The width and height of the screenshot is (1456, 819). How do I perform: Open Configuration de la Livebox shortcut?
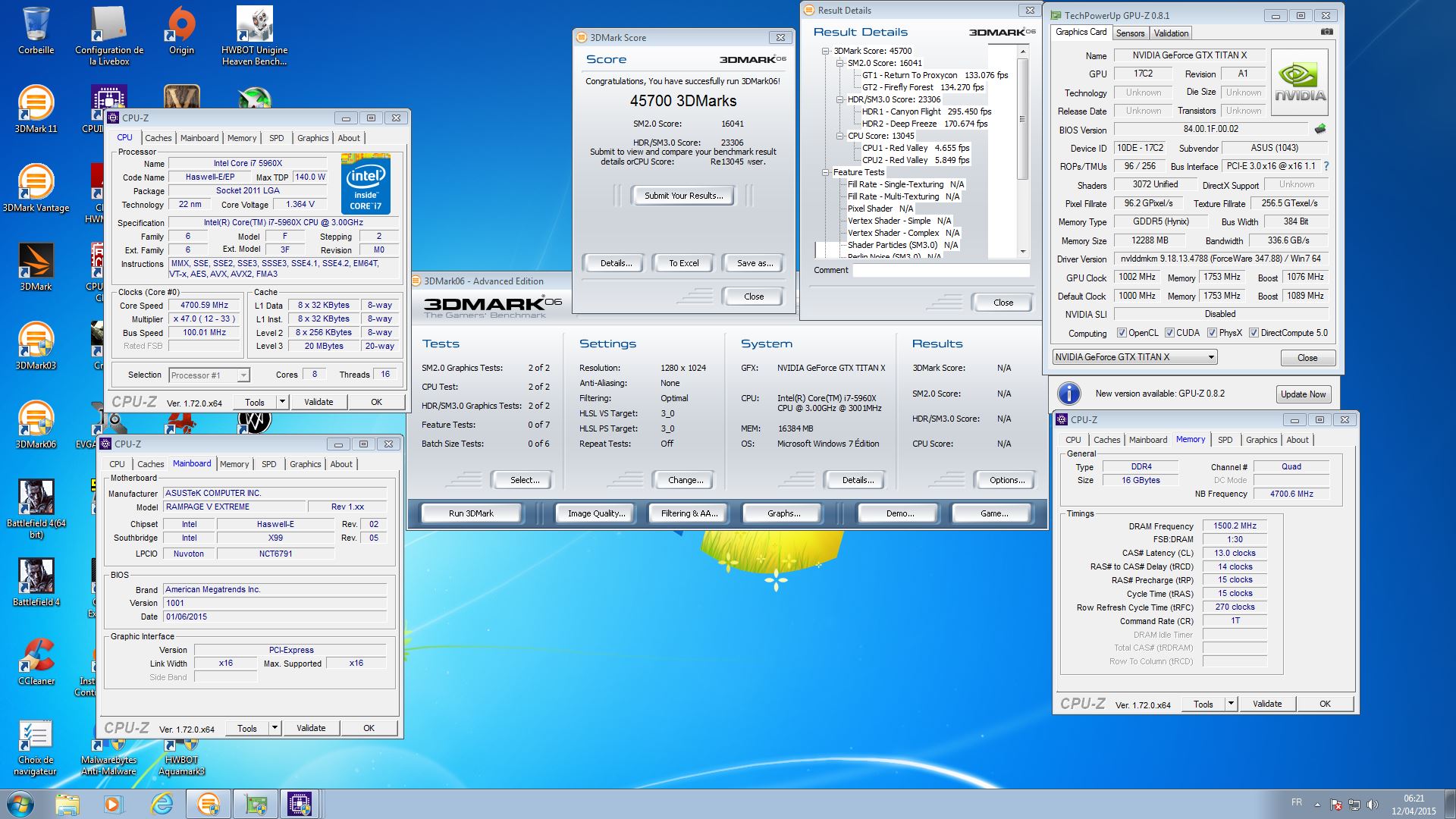(109, 36)
